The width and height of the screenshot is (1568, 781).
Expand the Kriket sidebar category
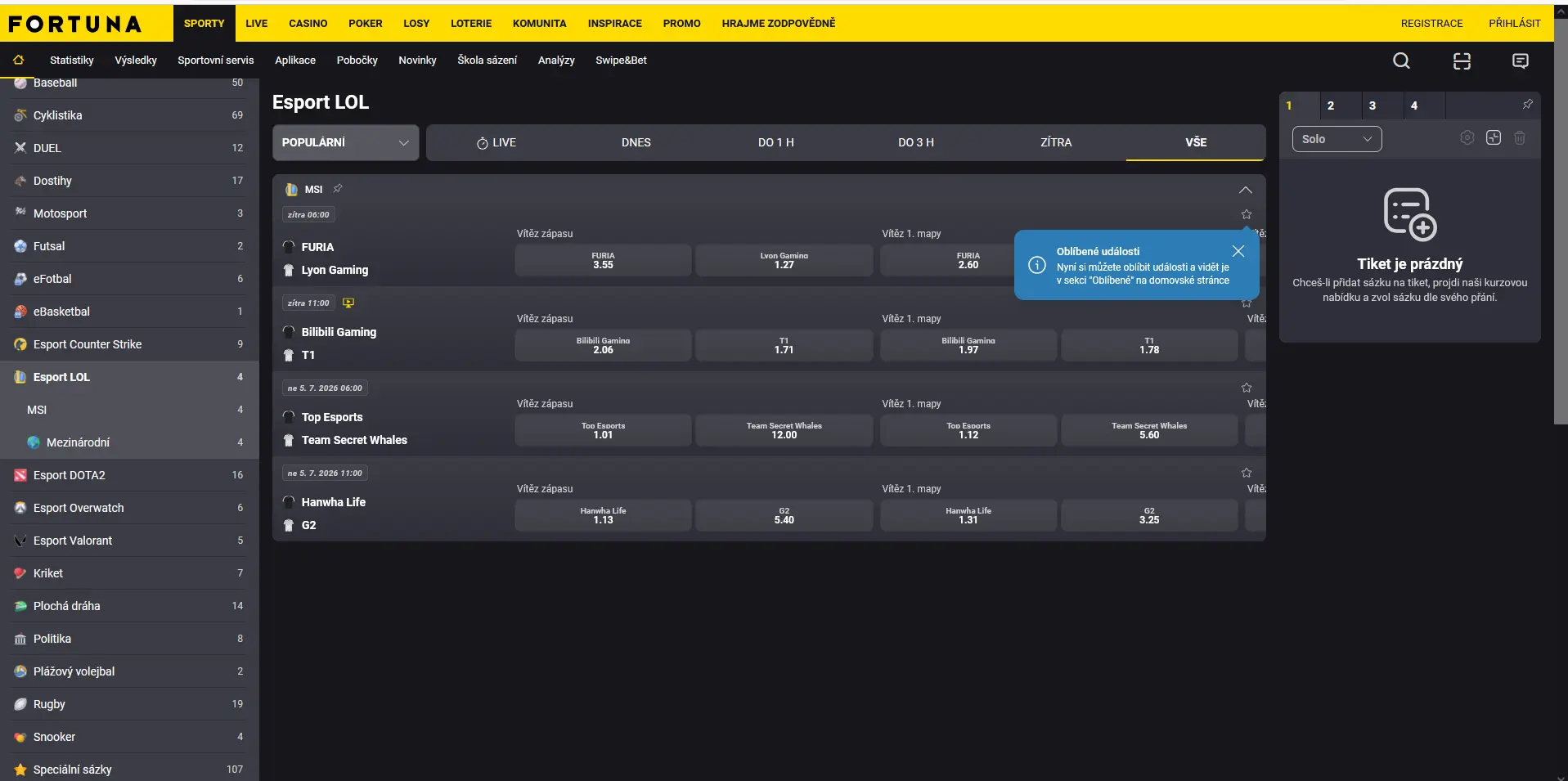tap(129, 573)
